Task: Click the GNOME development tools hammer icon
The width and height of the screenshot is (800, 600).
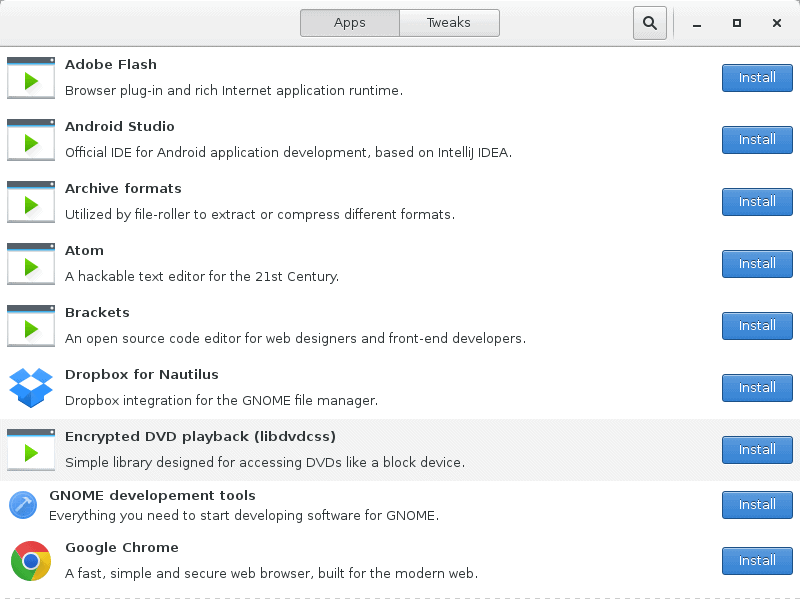Action: coord(23,505)
